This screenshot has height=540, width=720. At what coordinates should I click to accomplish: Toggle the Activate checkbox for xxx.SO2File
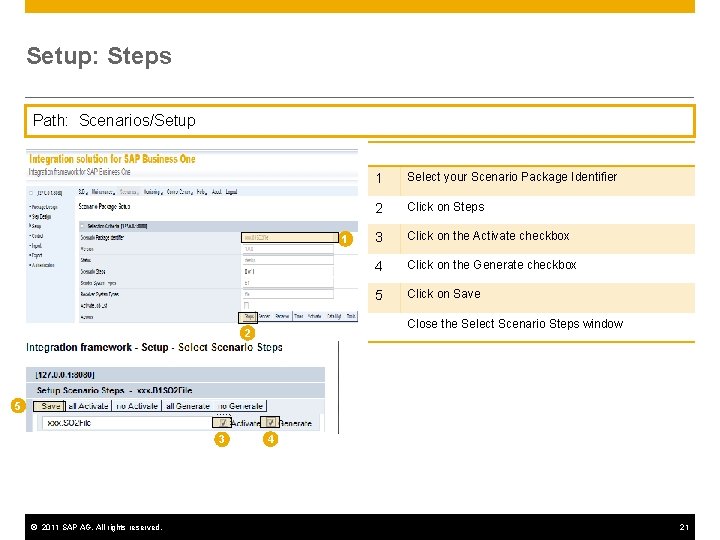[x=223, y=422]
